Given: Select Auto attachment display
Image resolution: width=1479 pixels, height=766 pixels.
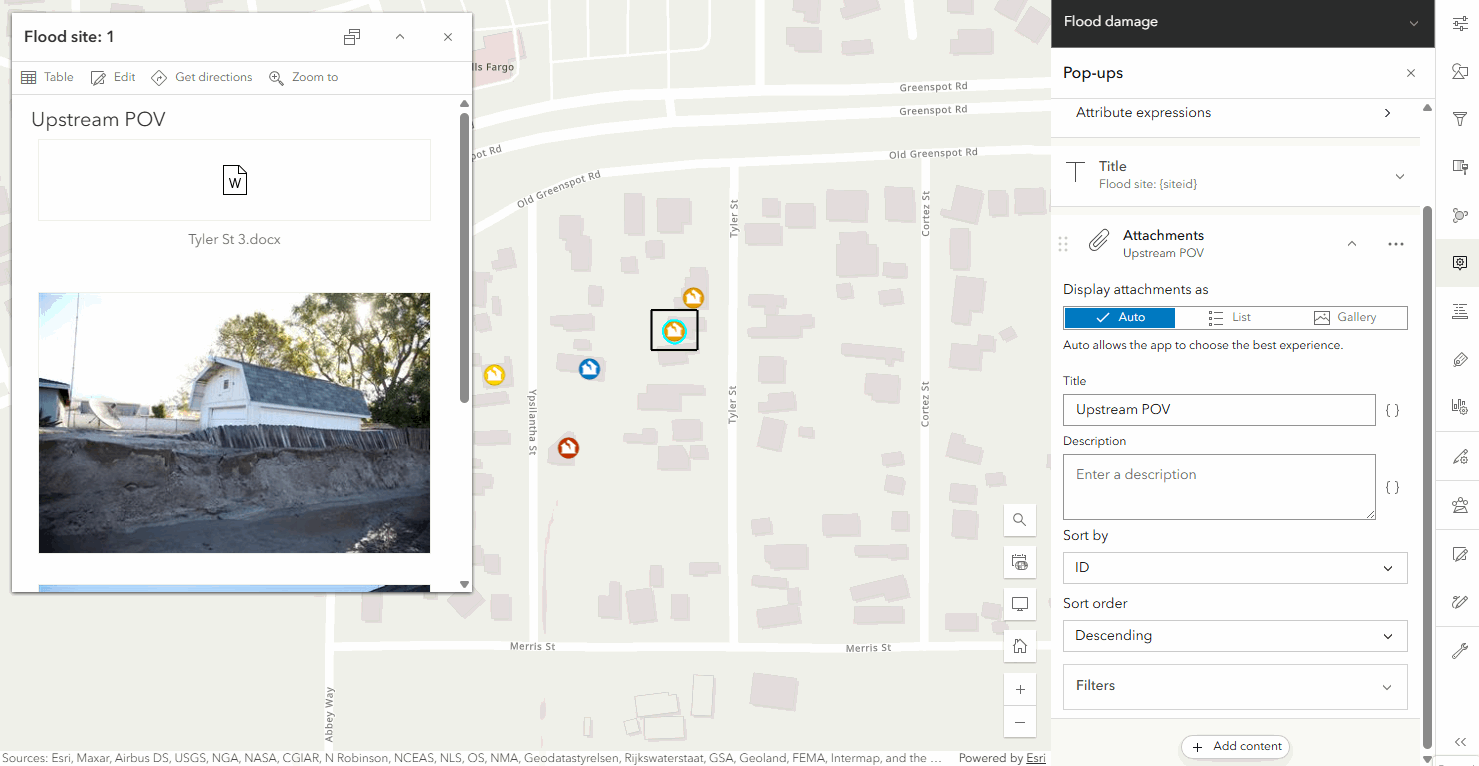Looking at the screenshot, I should [x=1120, y=317].
